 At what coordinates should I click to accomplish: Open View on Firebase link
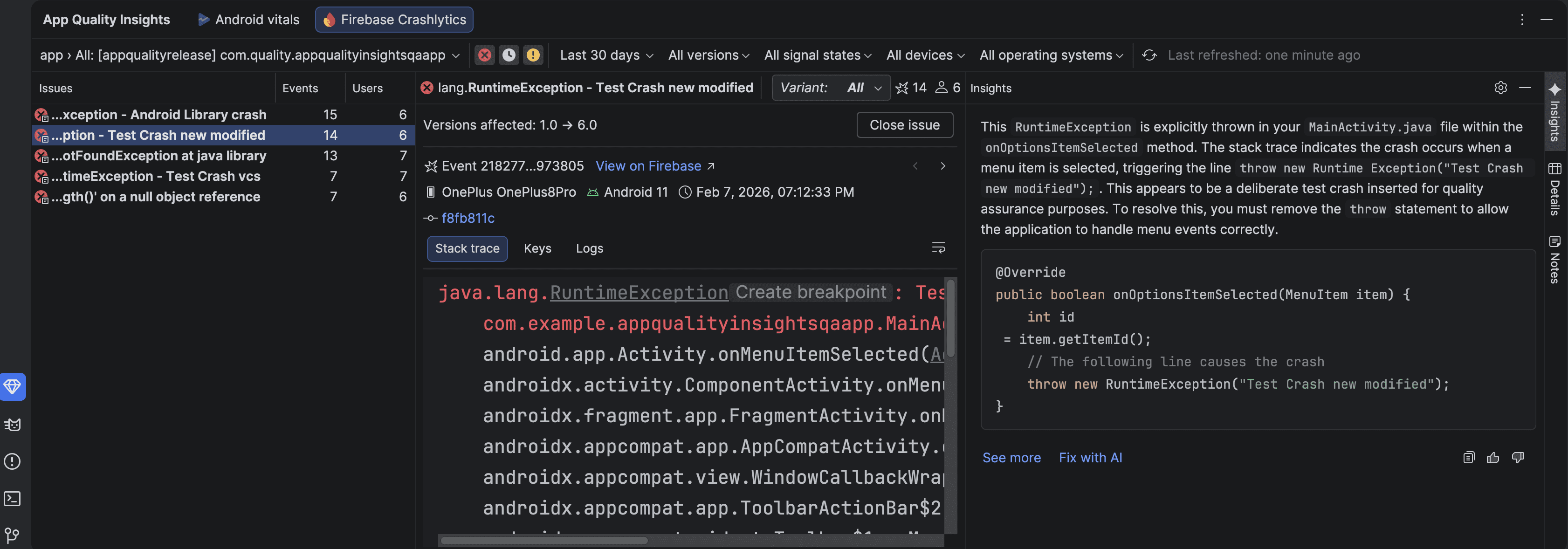coord(648,165)
